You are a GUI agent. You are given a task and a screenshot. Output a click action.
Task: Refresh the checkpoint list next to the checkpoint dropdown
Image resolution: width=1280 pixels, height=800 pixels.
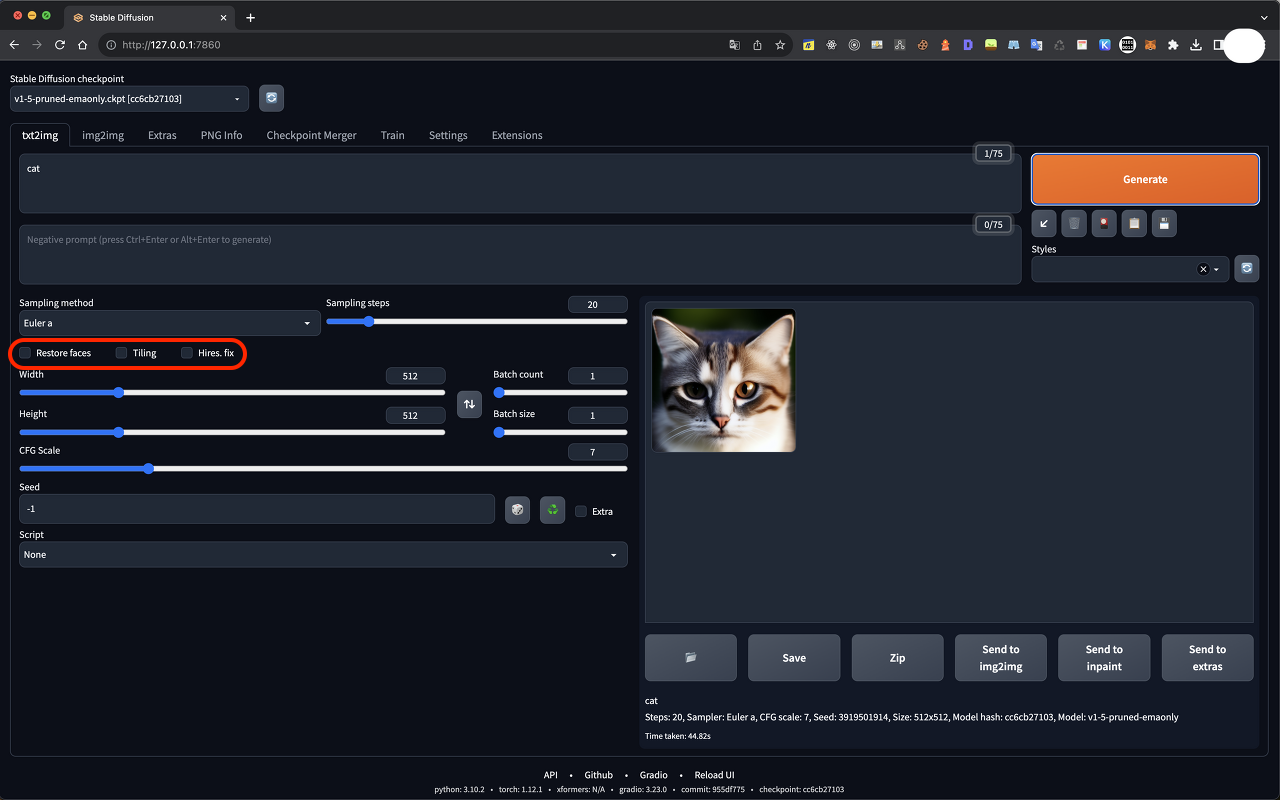pyautogui.click(x=271, y=98)
